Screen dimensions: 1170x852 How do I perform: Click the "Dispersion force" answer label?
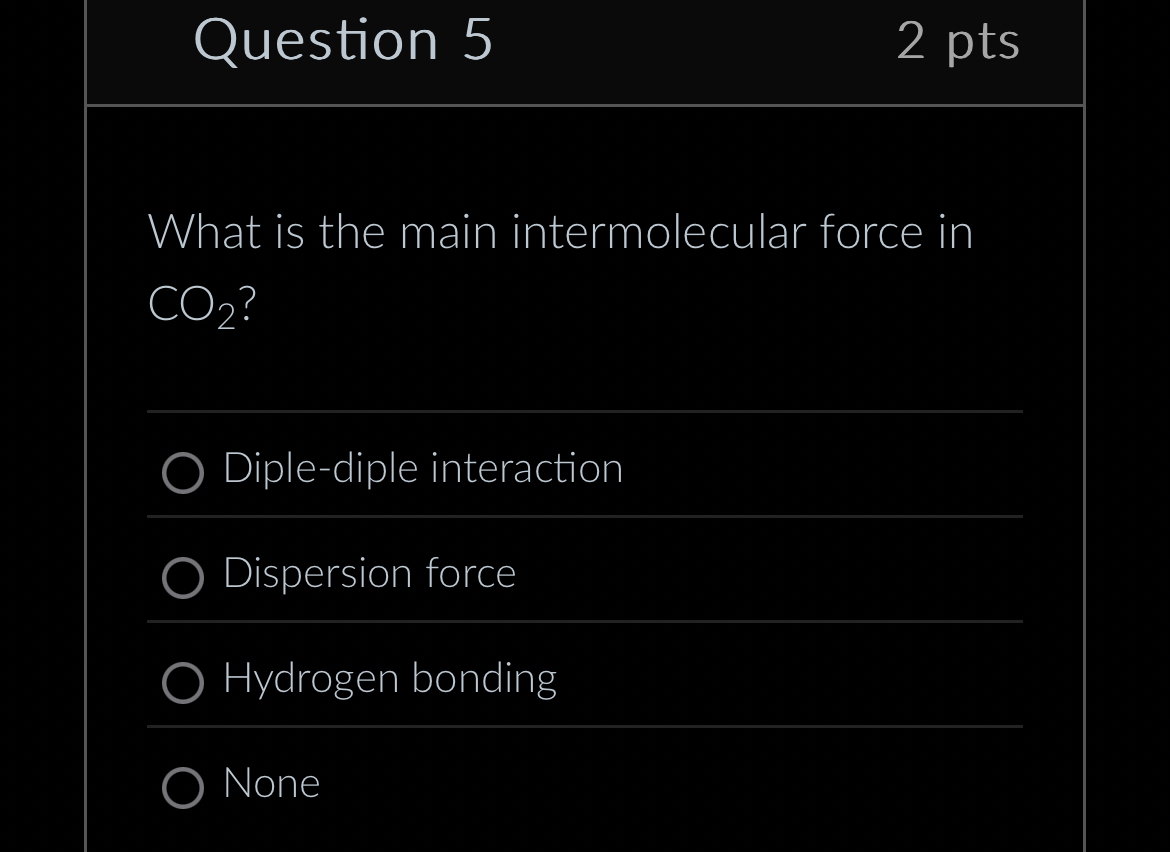(x=370, y=573)
